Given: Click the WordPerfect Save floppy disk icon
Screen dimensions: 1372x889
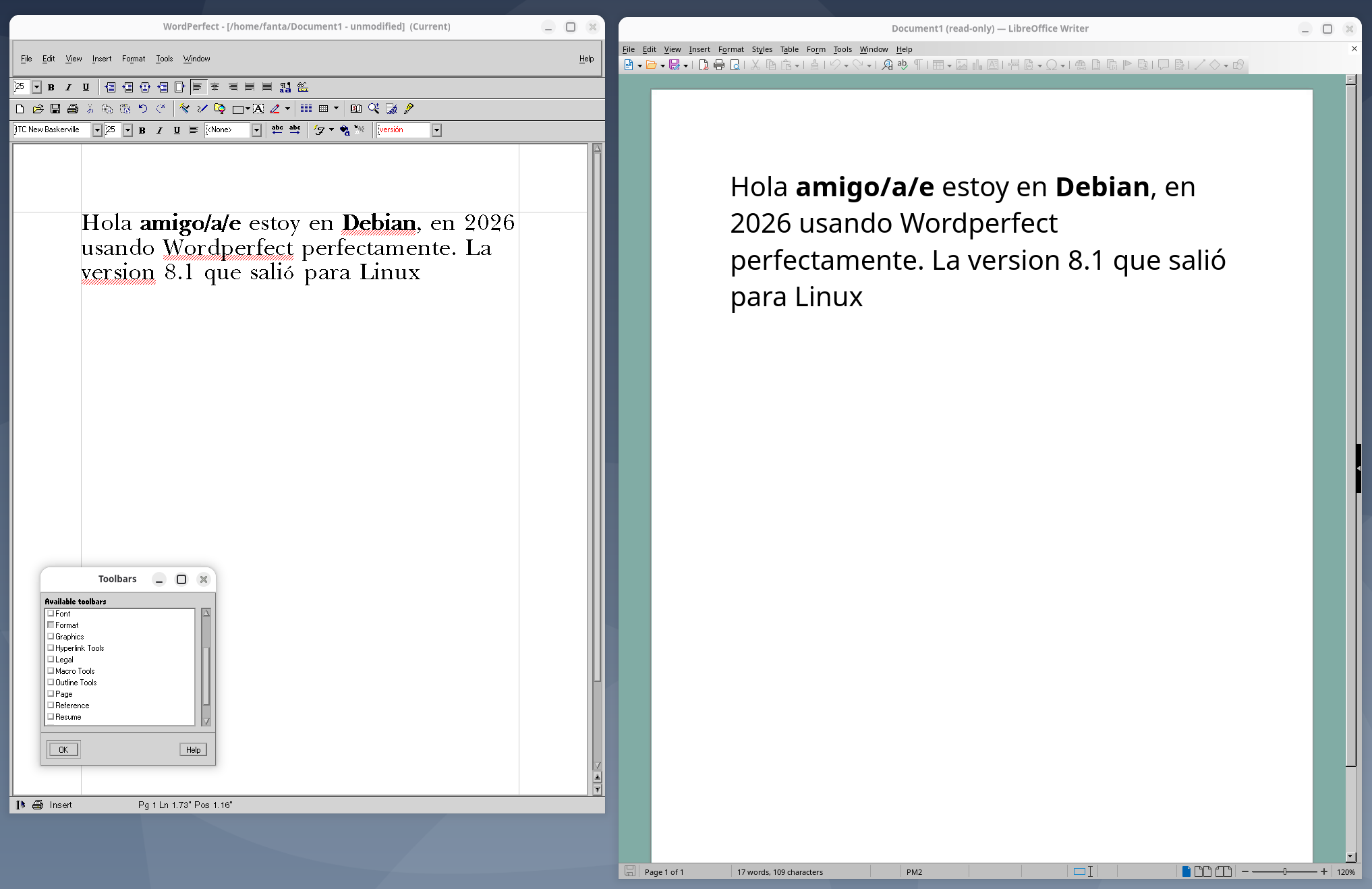Looking at the screenshot, I should (55, 109).
